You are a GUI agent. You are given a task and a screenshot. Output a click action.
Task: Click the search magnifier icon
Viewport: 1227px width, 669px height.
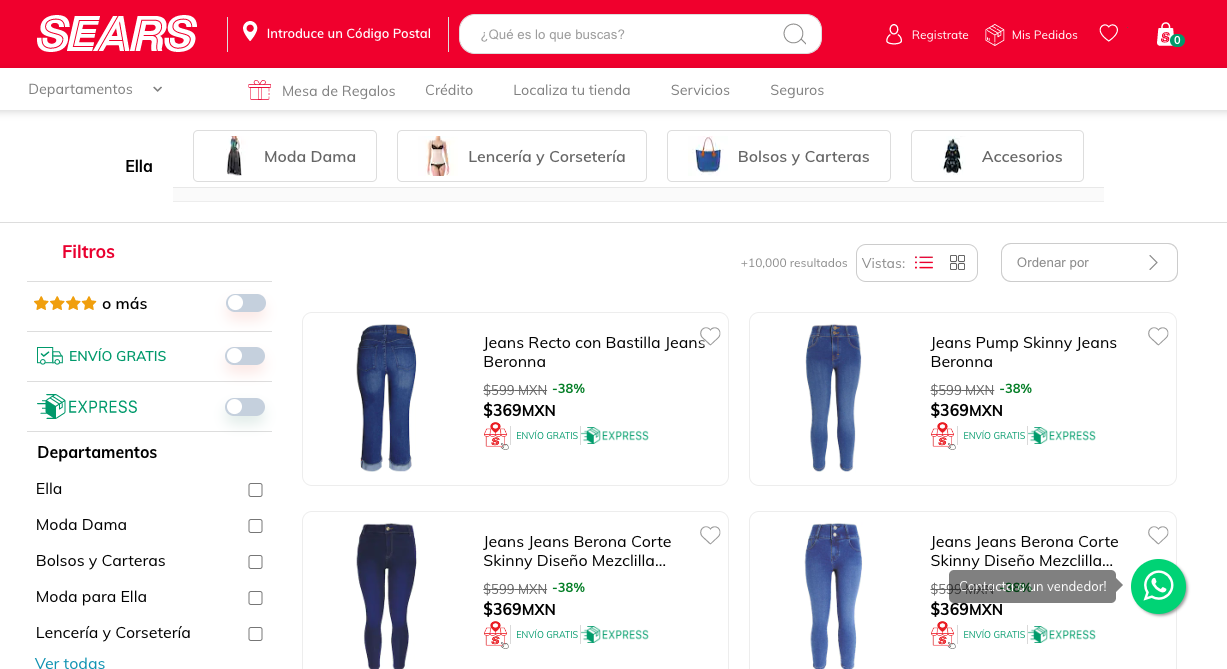[794, 34]
